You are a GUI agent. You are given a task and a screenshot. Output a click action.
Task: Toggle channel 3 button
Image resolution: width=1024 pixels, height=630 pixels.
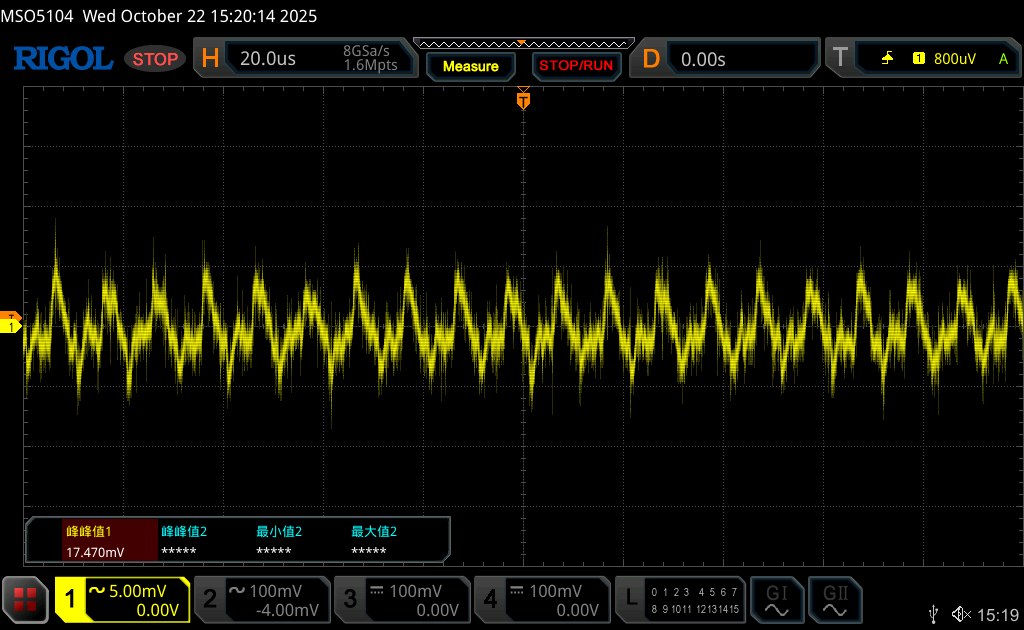(350, 599)
